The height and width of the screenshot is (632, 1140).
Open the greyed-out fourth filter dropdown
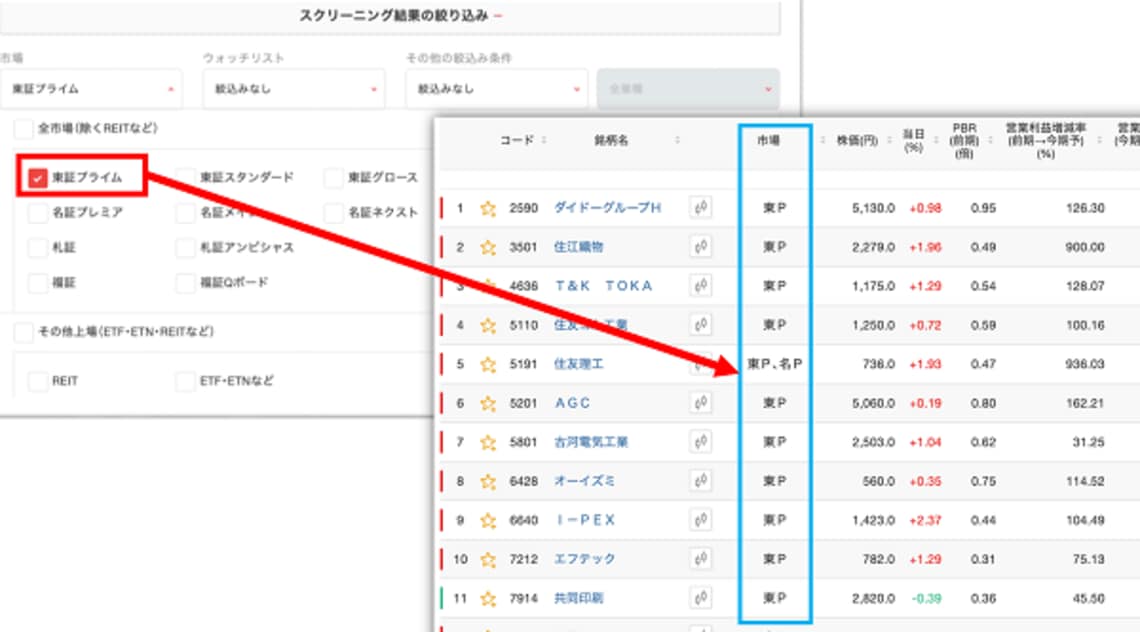[x=689, y=89]
